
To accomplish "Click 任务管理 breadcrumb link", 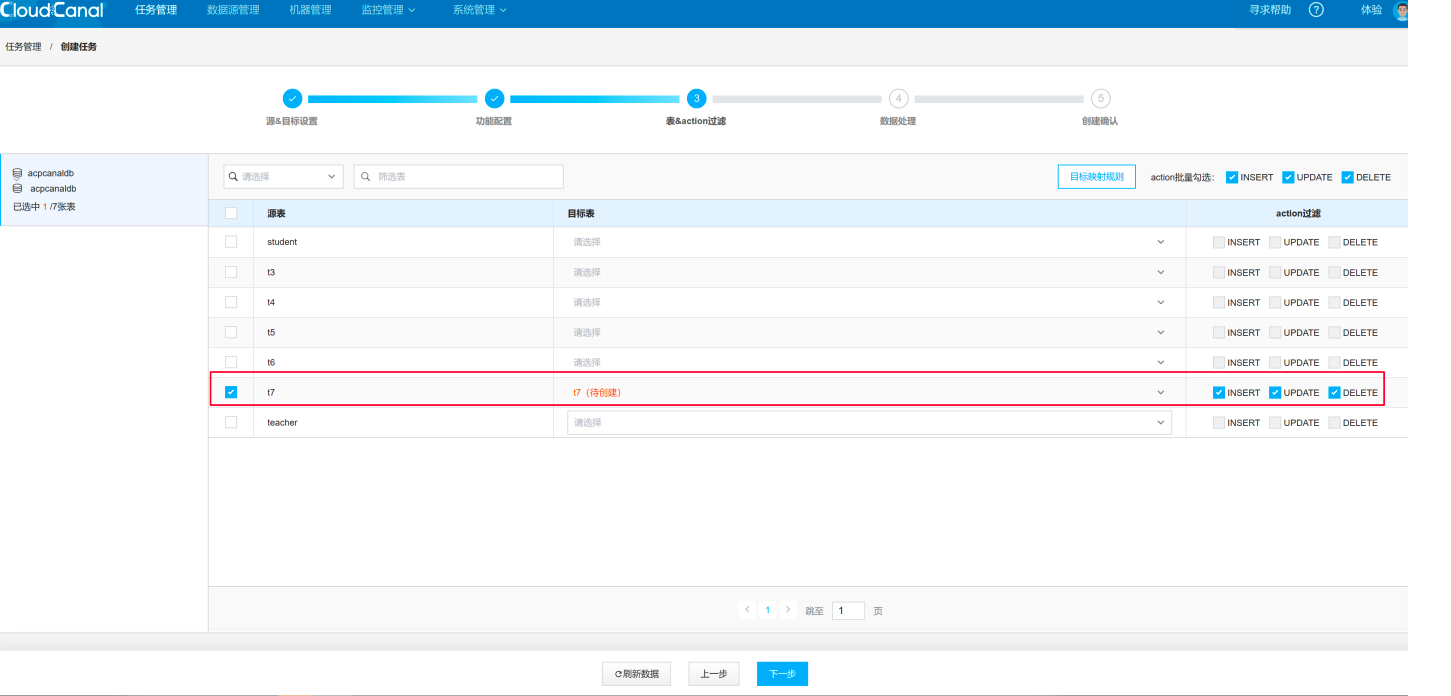I will [23, 47].
